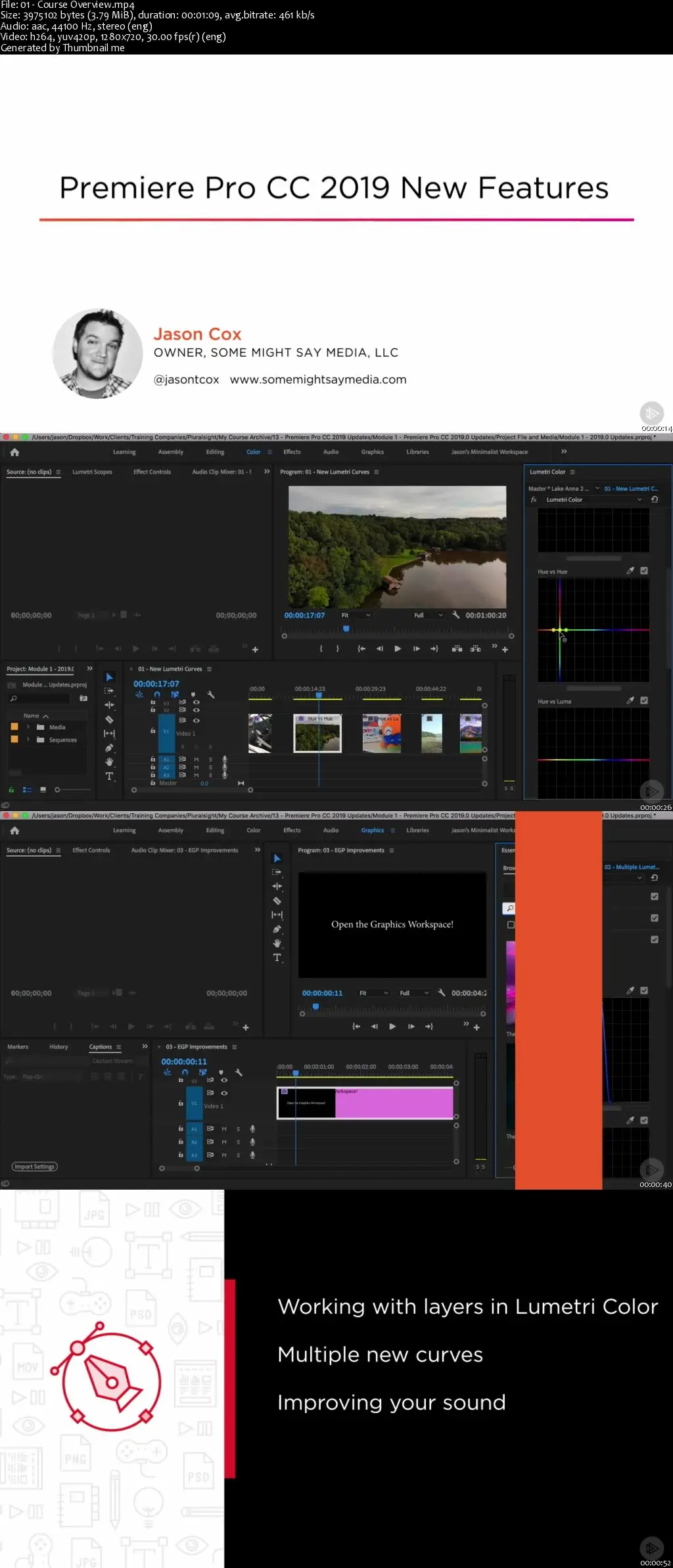Hide track V1 in EGP Improvements timeline
673x1568 pixels.
click(x=224, y=1093)
